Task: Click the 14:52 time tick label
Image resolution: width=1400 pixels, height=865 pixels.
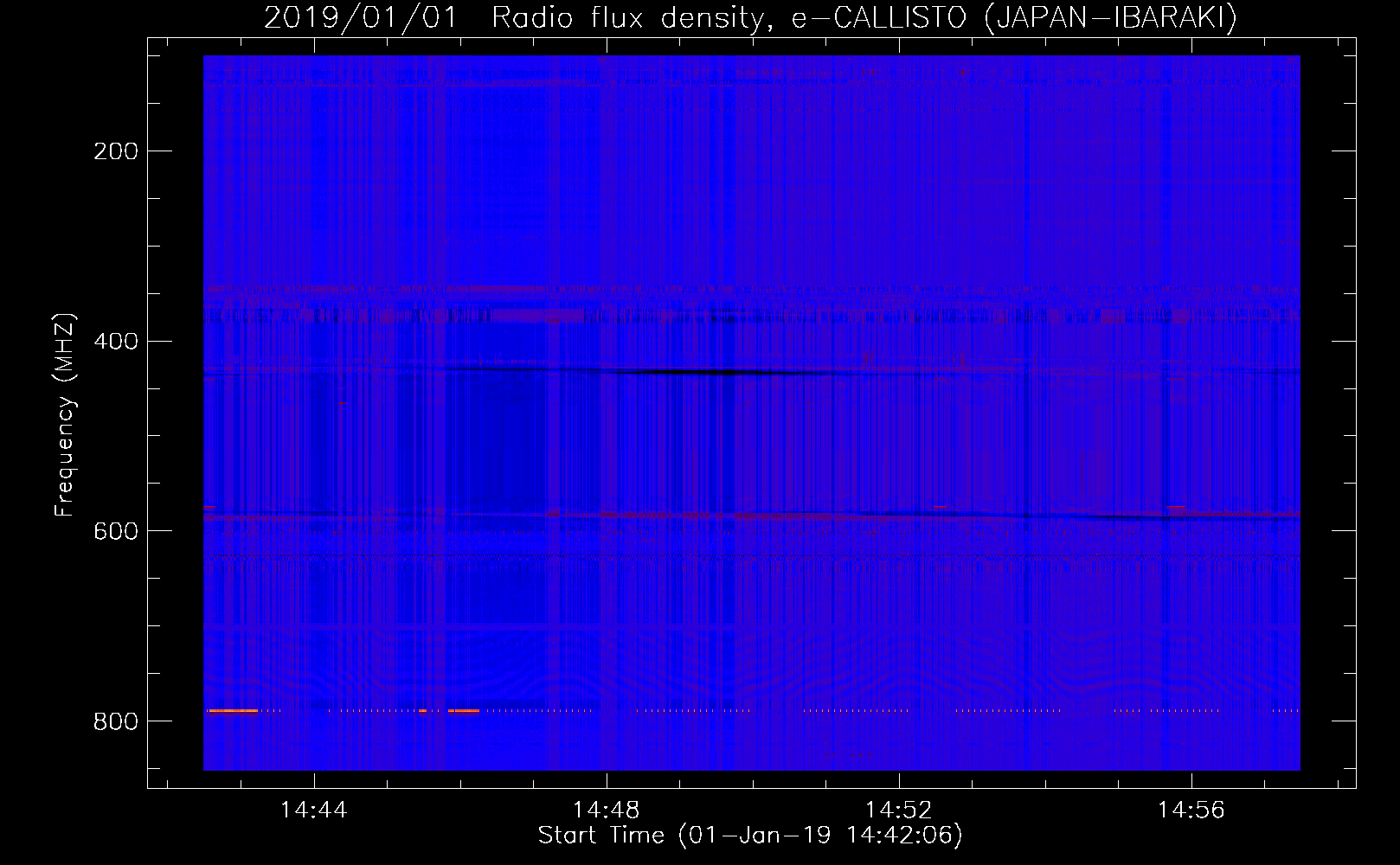Action: click(x=899, y=810)
